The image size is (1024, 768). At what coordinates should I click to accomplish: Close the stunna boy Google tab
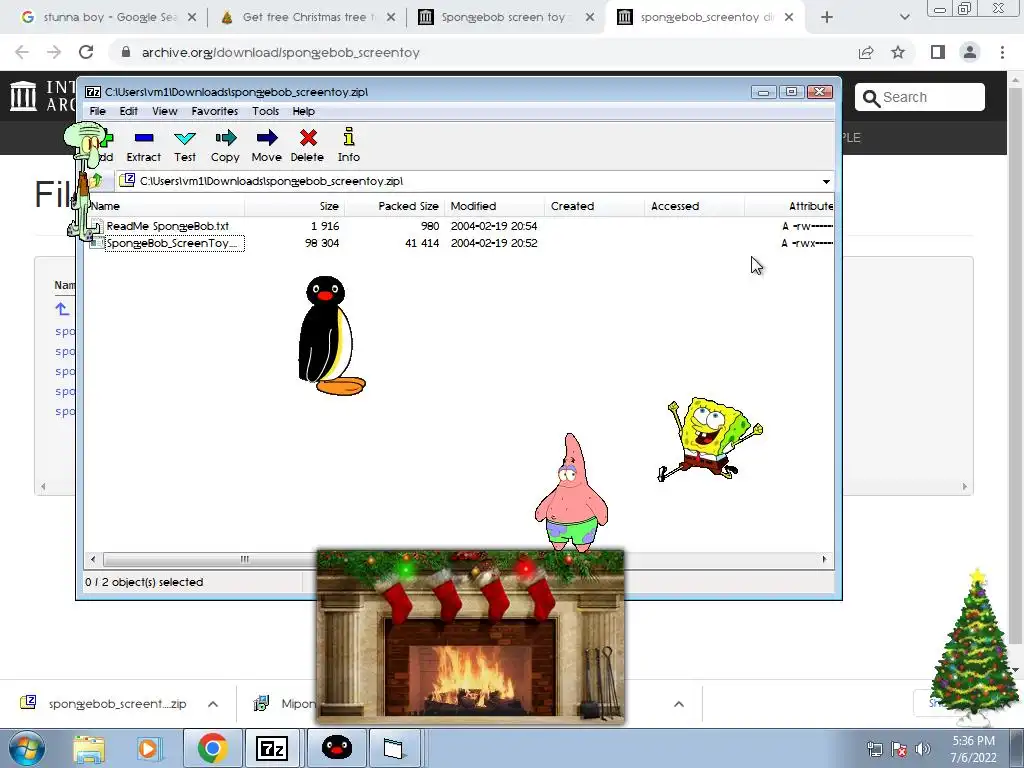pyautogui.click(x=192, y=18)
